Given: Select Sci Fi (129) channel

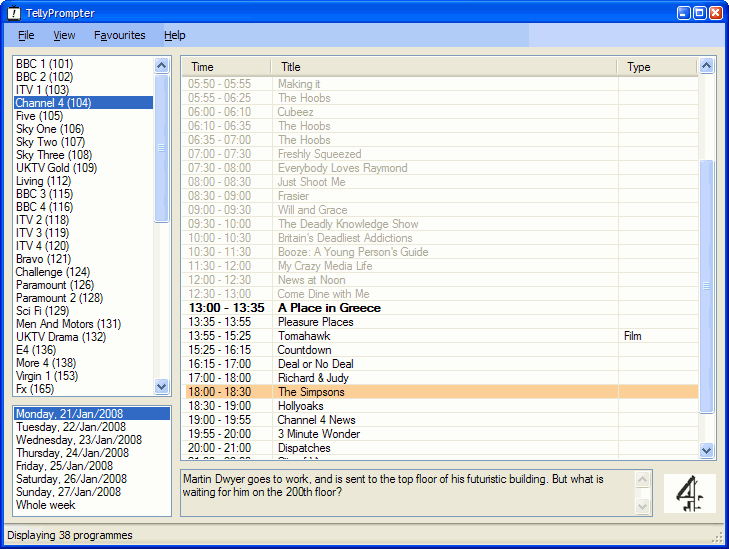Looking at the screenshot, I should [84, 311].
